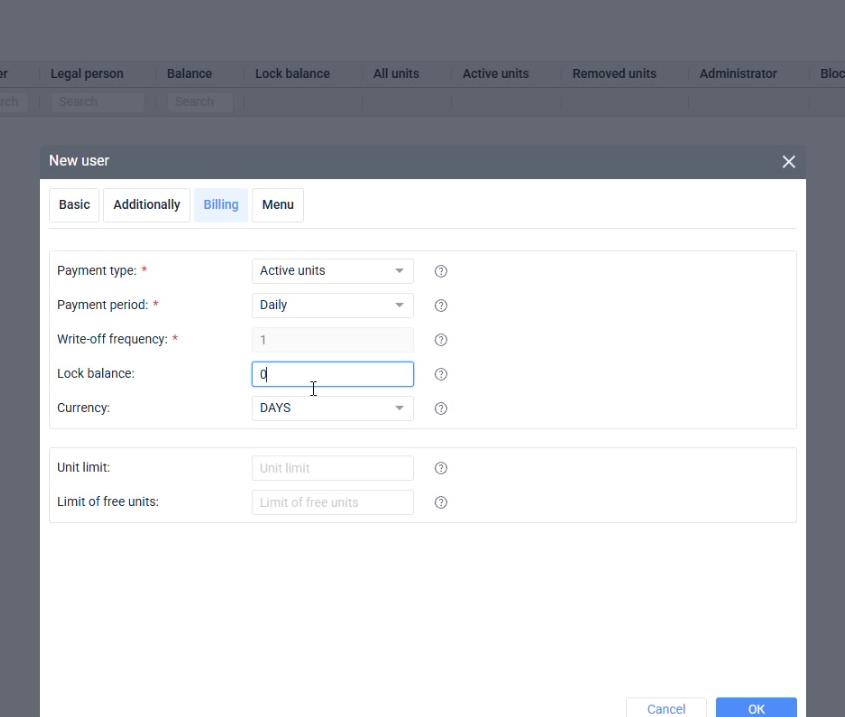The image size is (845, 717).
Task: Cancel the new user dialog
Action: click(666, 708)
